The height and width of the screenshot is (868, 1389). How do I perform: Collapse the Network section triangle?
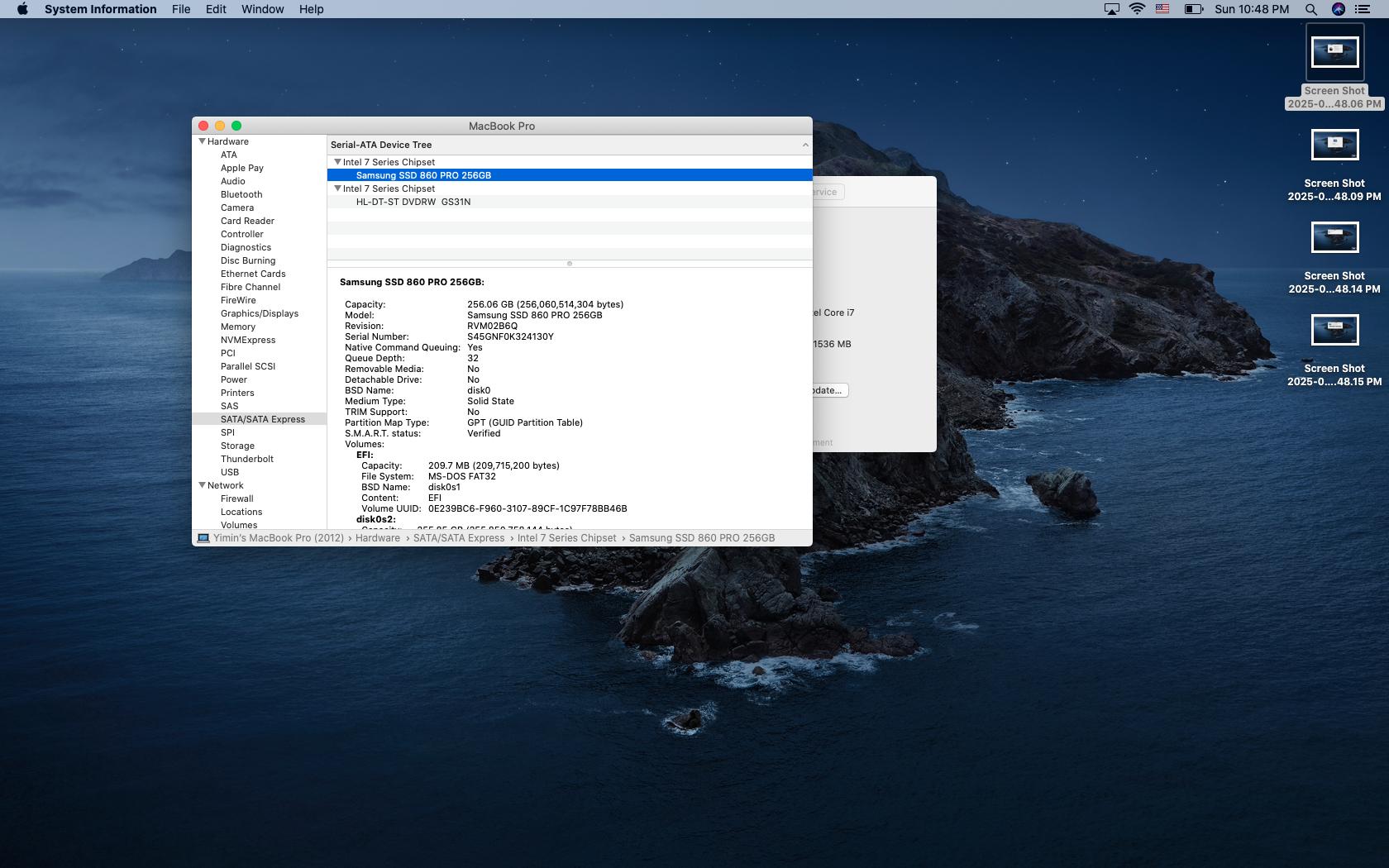(202, 485)
